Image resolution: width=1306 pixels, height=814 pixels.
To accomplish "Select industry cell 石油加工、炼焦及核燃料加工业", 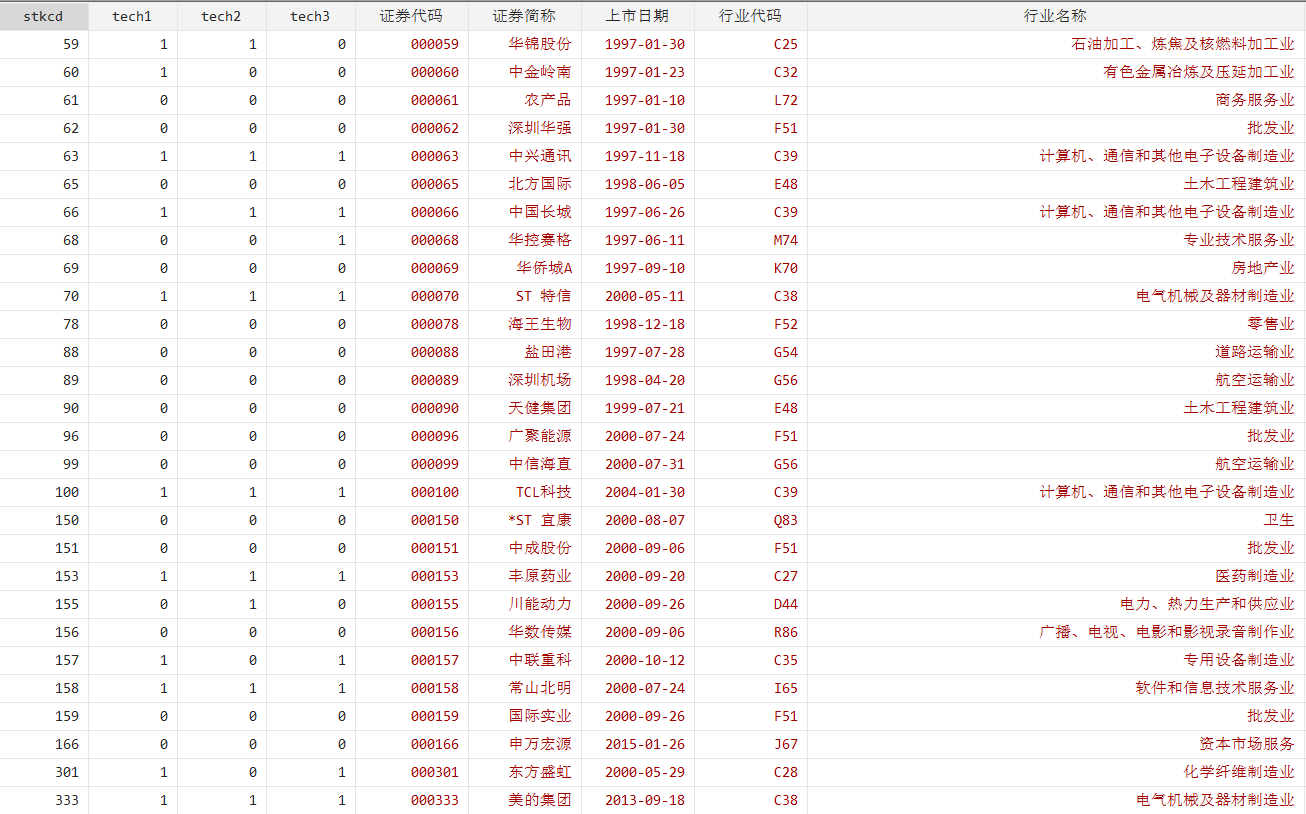I will [x=1182, y=44].
